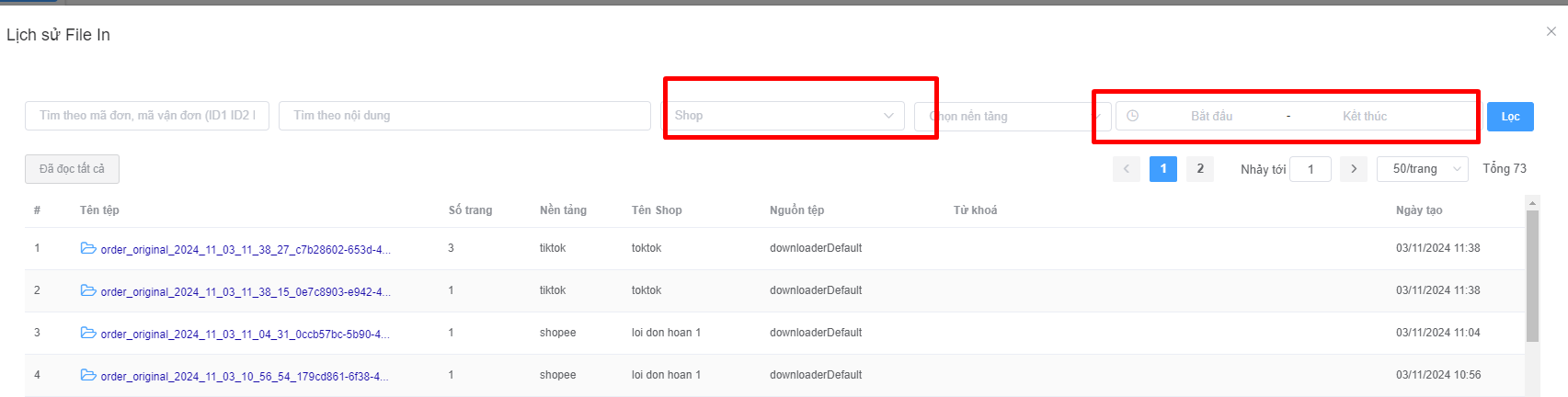This screenshot has width=1568, height=397.
Task: Click the clock icon in date range
Action: pos(1133,116)
